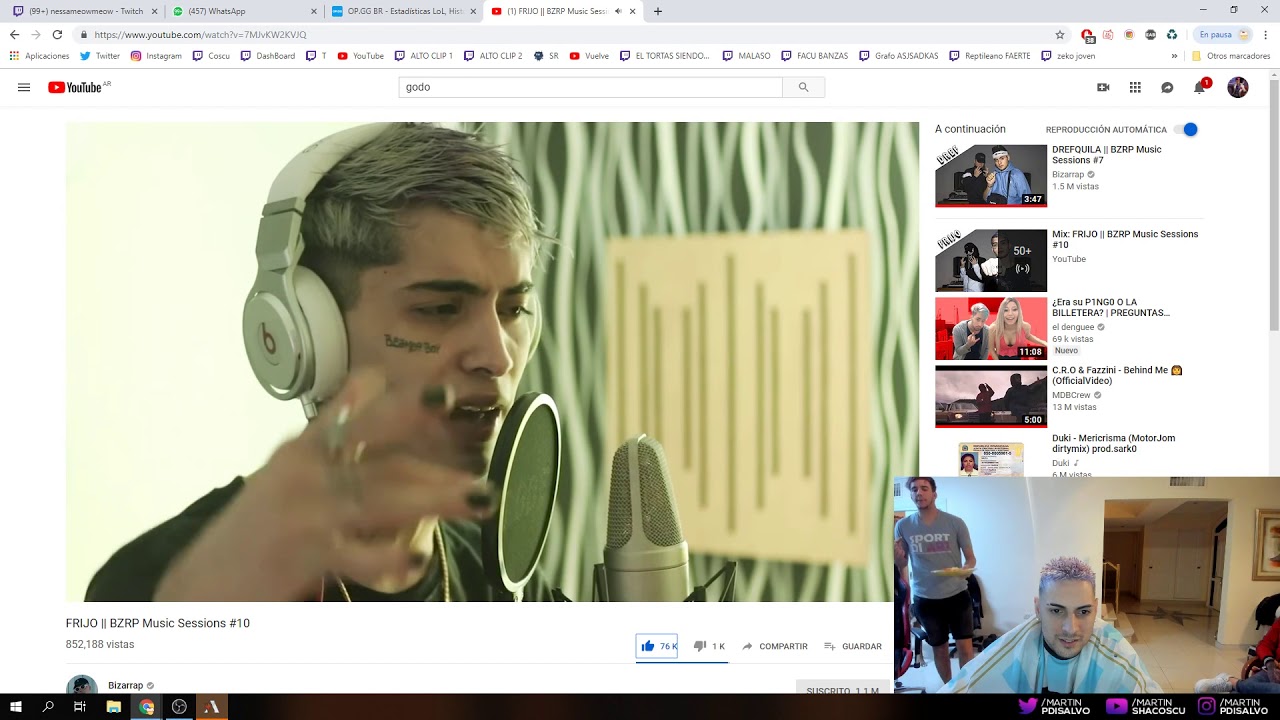Open the Reptileano FAERTE bookmark
Viewport: 1280px width, 720px height.
point(989,56)
